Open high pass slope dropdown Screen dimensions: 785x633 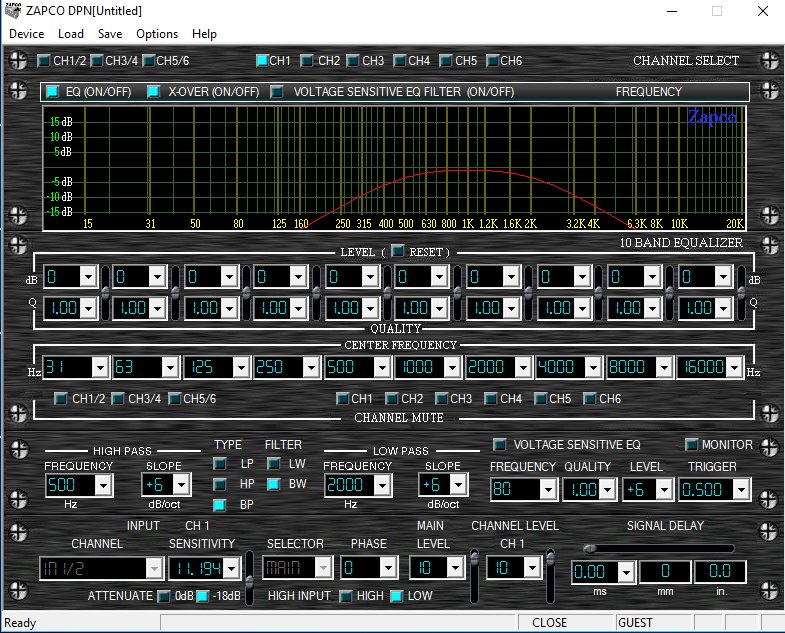click(181, 484)
